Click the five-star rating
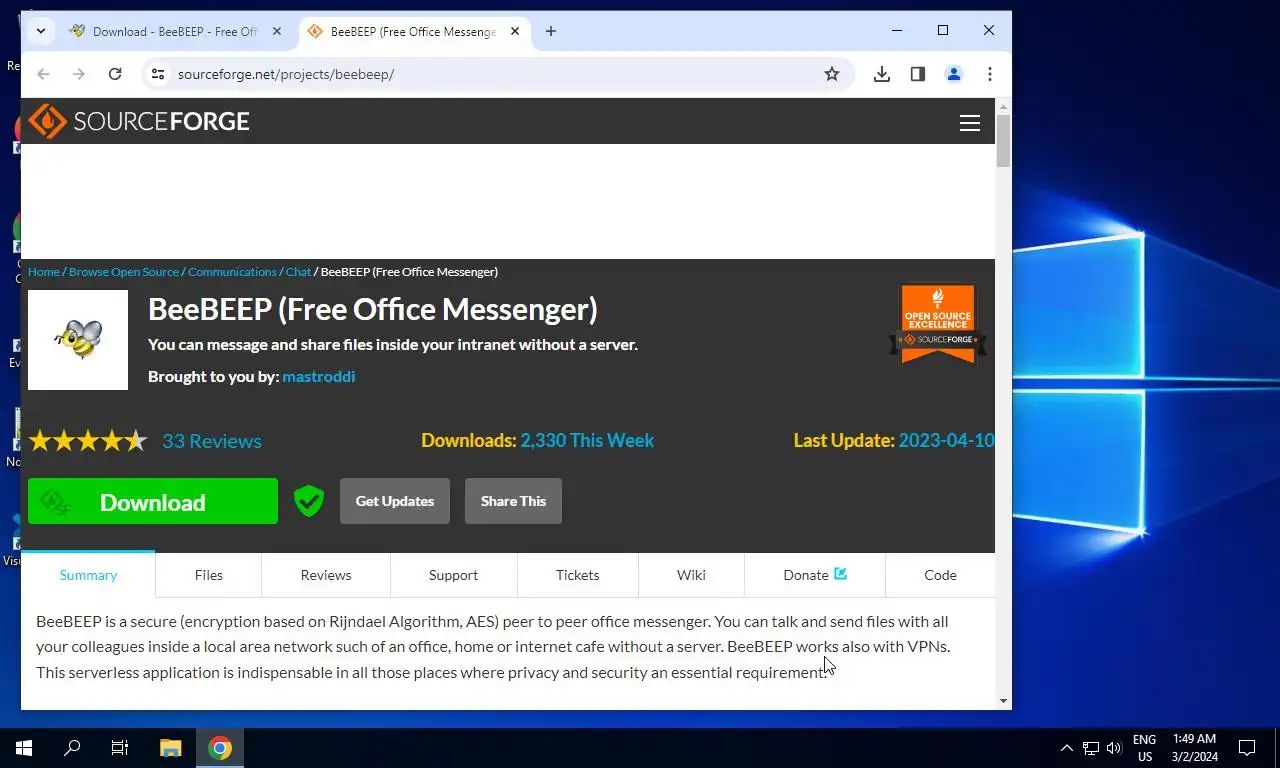Image resolution: width=1280 pixels, height=768 pixels. tap(88, 441)
